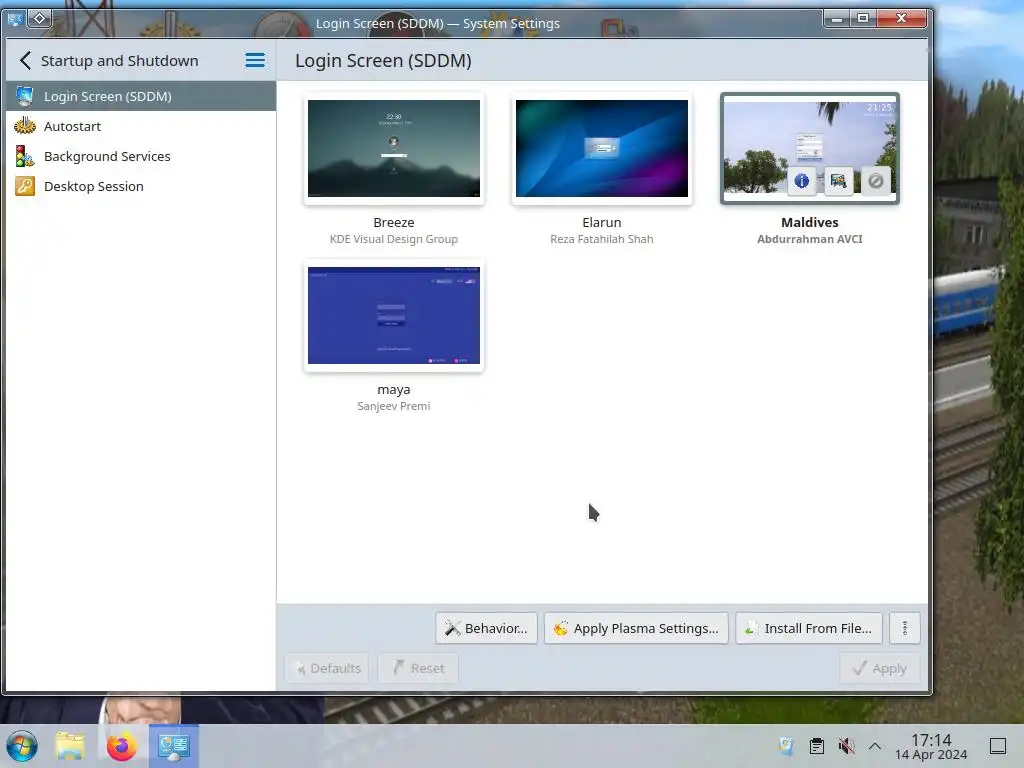The height and width of the screenshot is (768, 1024).
Task: Click Apply Plasma Settings button
Action: 636,628
